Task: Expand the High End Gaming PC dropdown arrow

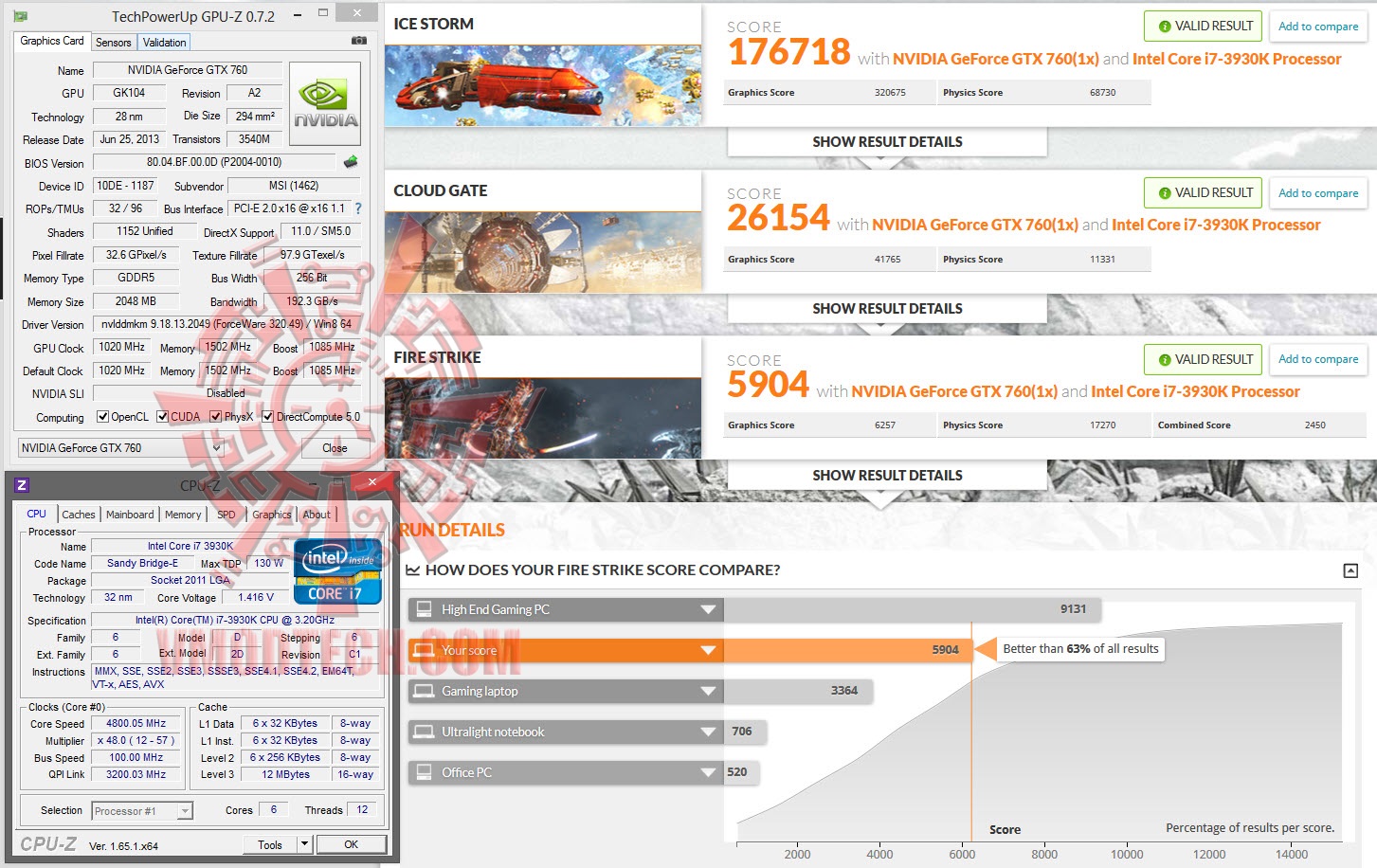Action: 708,609
